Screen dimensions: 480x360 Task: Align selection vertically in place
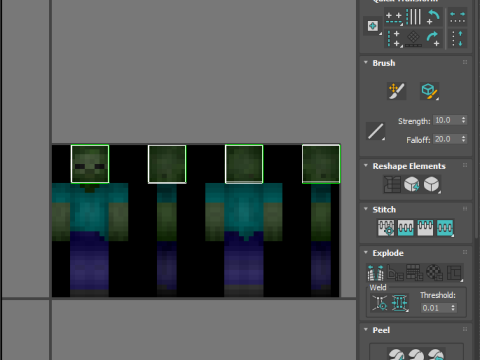pos(394,39)
